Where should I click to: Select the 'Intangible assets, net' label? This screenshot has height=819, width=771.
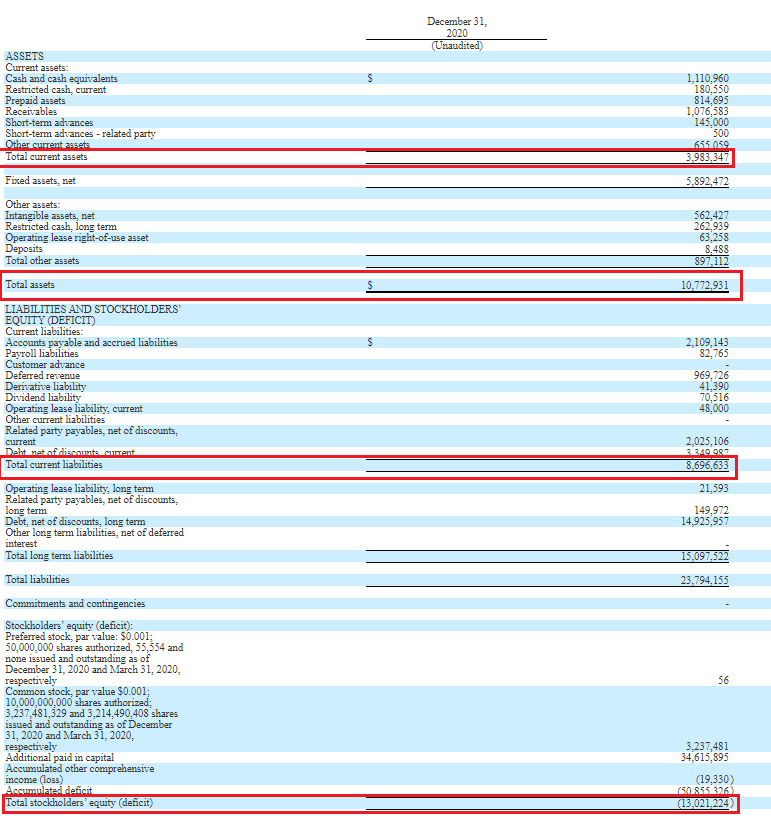[50, 215]
